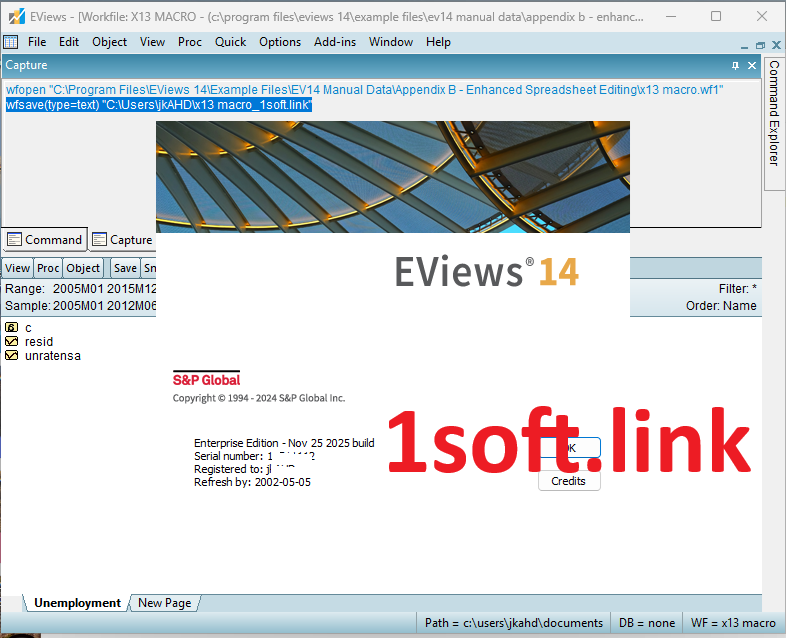Click the workfile View button
This screenshot has width=786, height=638.
click(18, 268)
